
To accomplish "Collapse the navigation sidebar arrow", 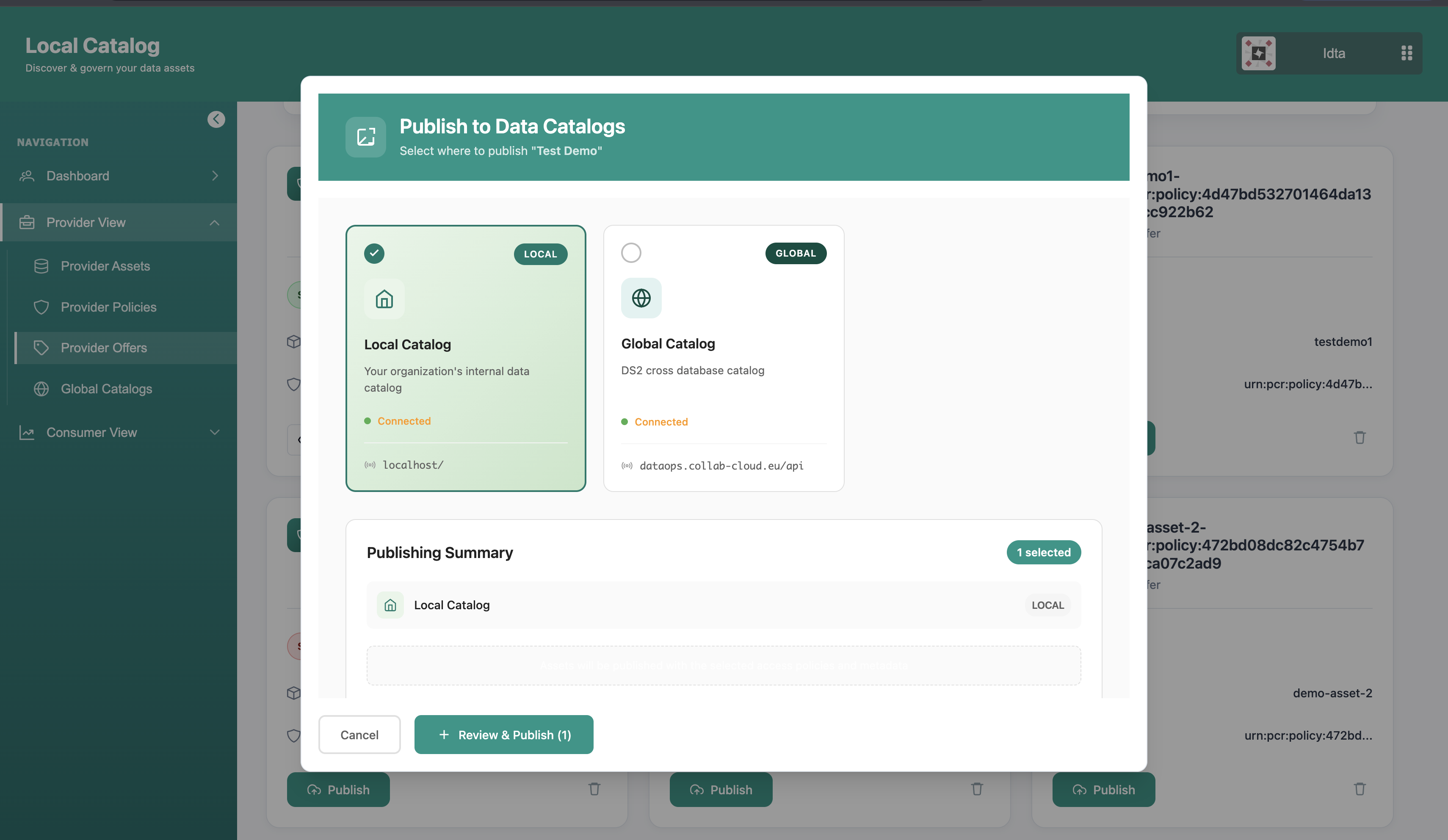I will pyautogui.click(x=216, y=119).
